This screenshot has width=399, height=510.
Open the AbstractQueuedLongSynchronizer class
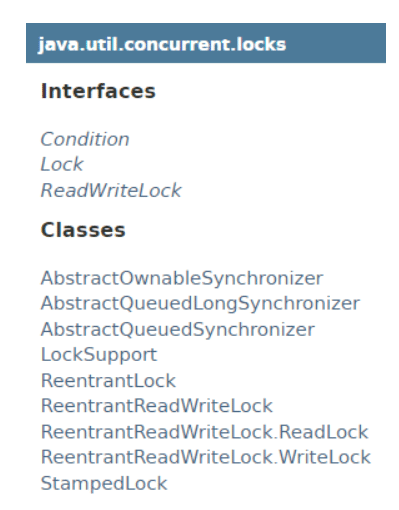(x=200, y=304)
